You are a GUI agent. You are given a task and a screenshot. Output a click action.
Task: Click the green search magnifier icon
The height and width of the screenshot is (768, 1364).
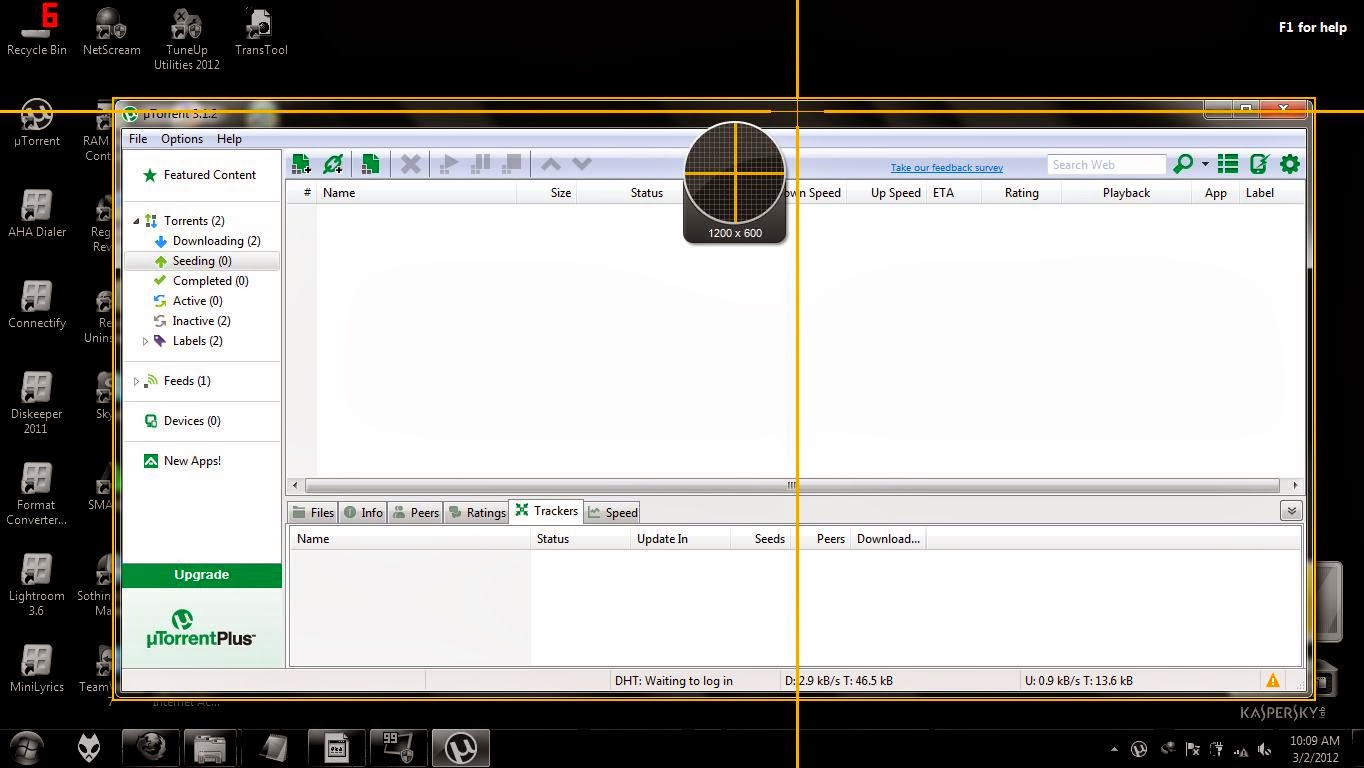pos(1183,164)
